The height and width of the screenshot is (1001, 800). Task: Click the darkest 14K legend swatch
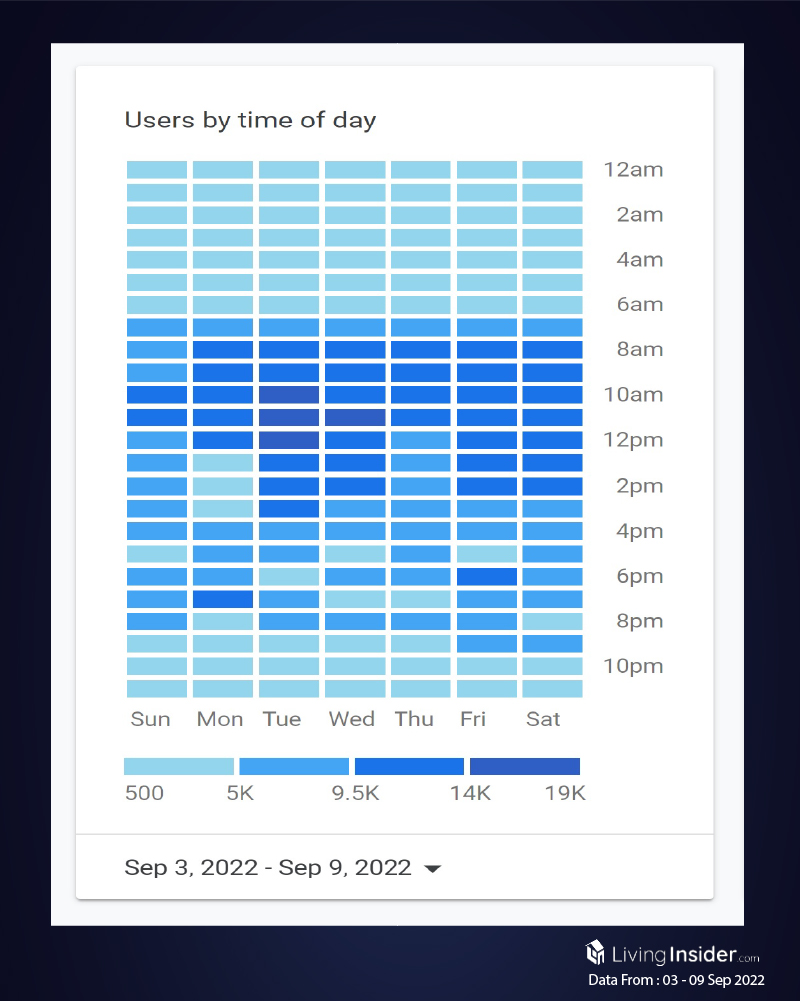(525, 766)
